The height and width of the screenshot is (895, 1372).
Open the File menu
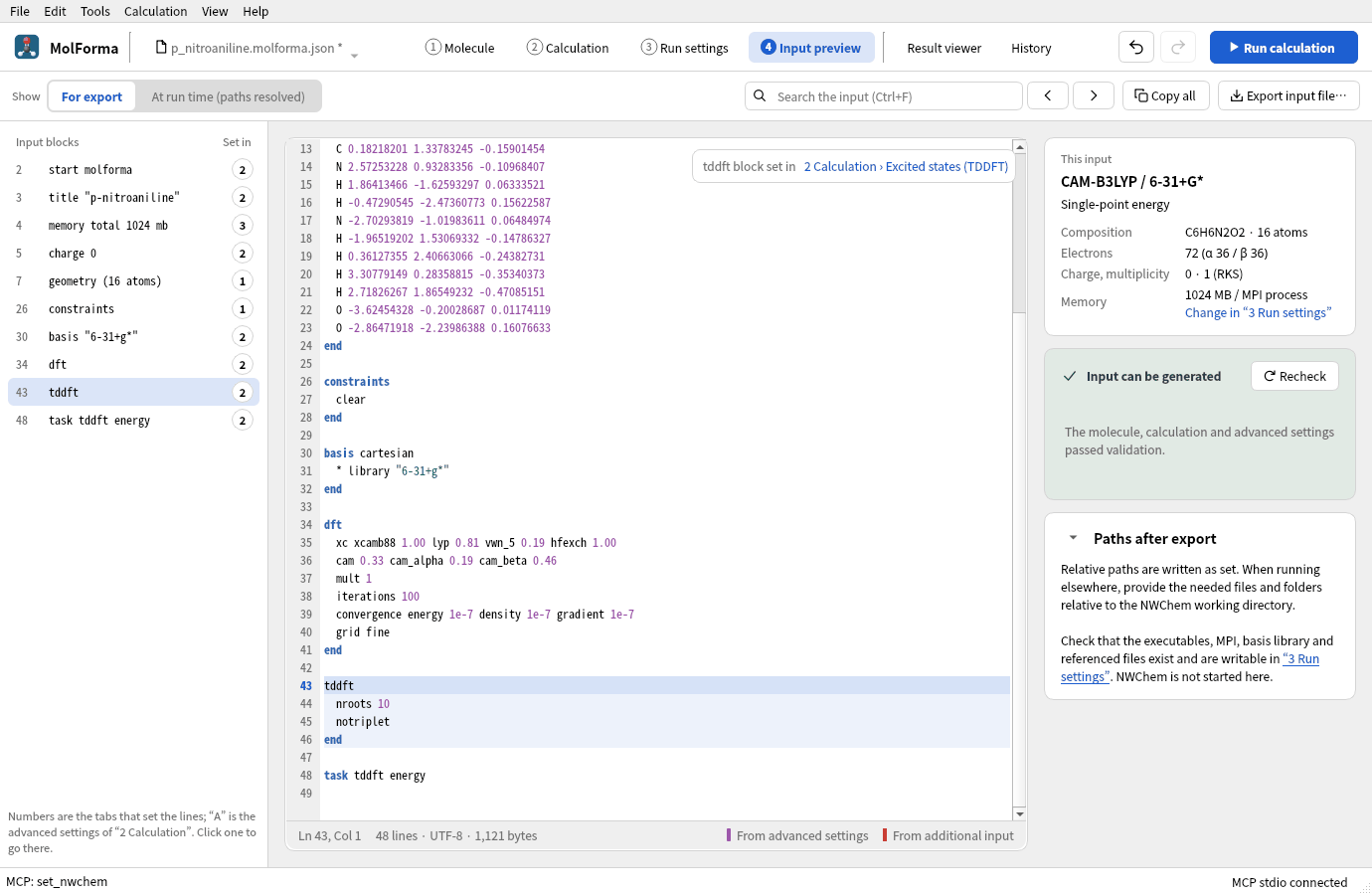(x=20, y=11)
